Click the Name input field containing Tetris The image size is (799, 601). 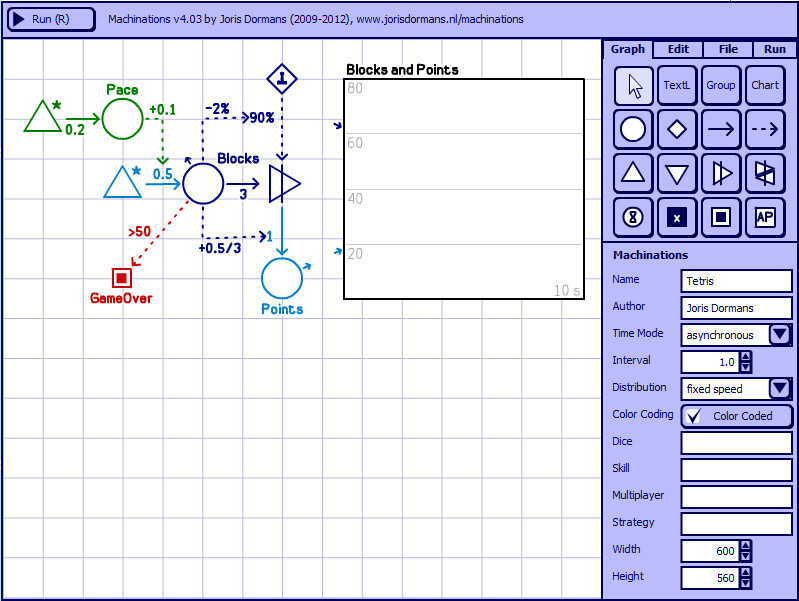[736, 281]
